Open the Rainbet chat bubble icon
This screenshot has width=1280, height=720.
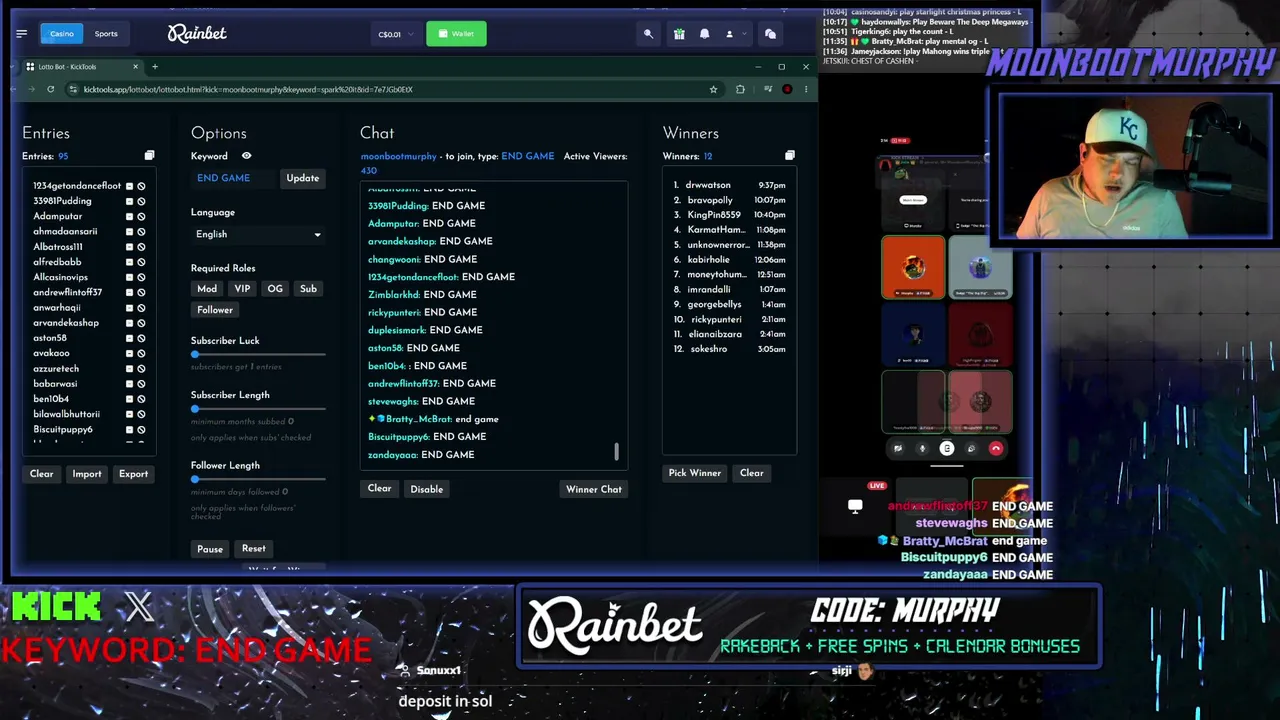pyautogui.click(x=770, y=34)
